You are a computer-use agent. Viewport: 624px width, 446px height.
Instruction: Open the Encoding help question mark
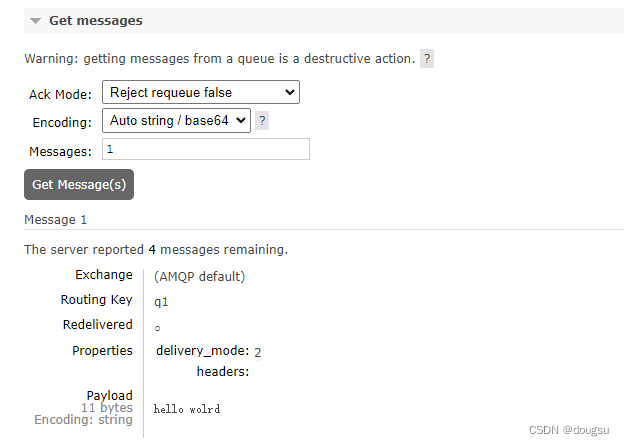pos(262,120)
